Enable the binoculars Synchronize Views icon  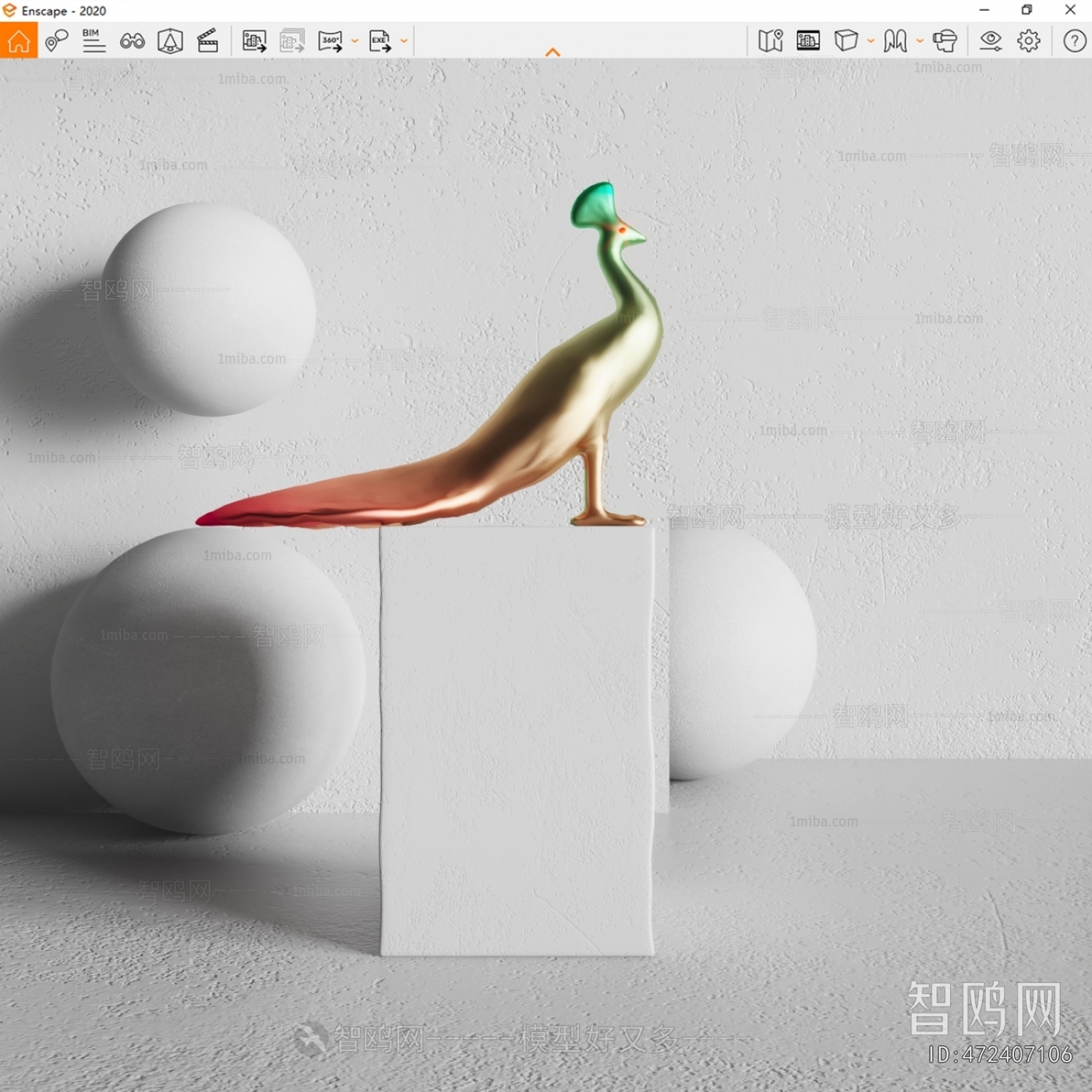coord(132,41)
